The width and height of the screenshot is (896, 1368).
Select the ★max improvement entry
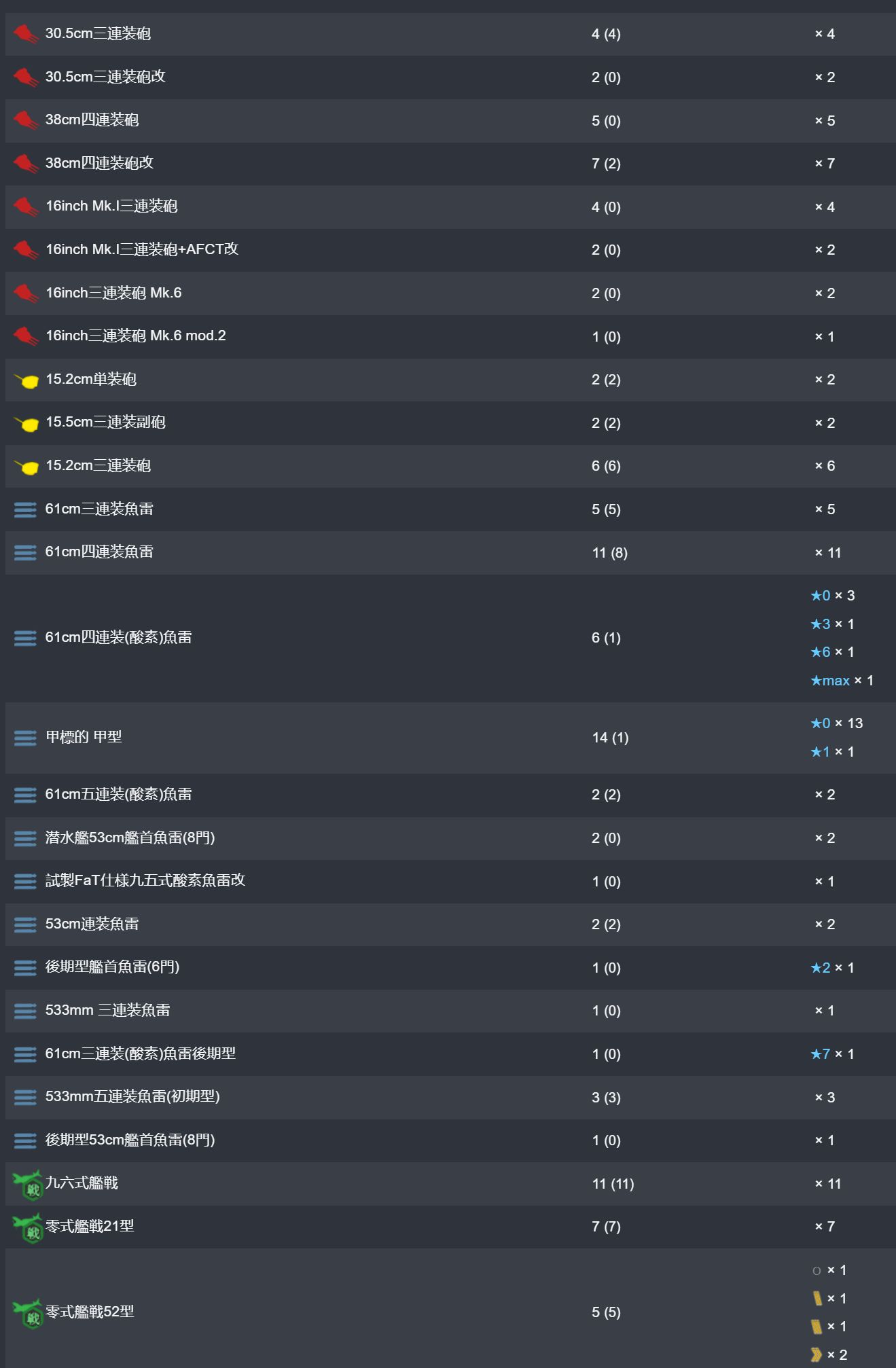pos(842,681)
